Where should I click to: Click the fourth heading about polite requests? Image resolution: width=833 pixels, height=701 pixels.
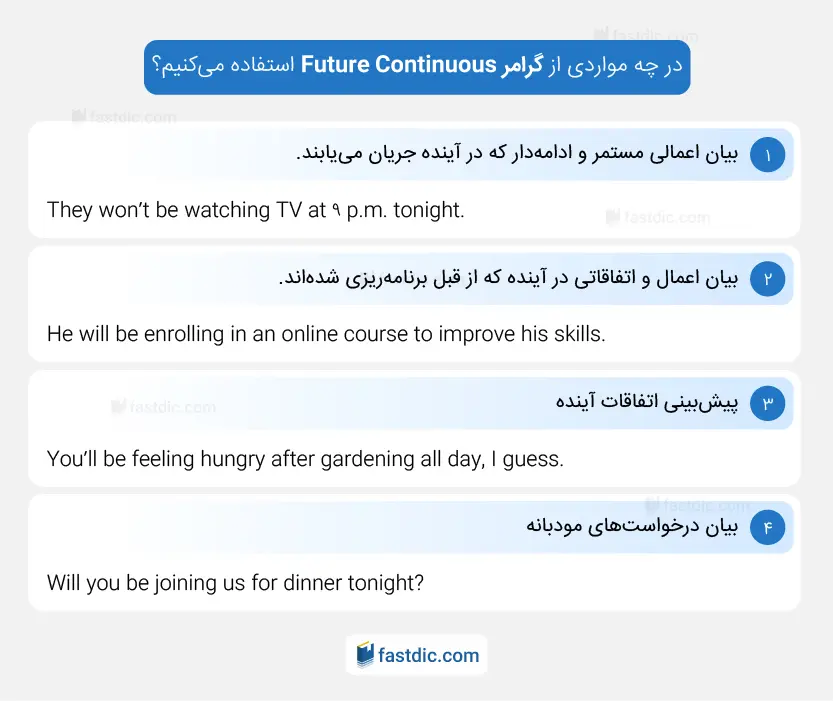coord(632,526)
